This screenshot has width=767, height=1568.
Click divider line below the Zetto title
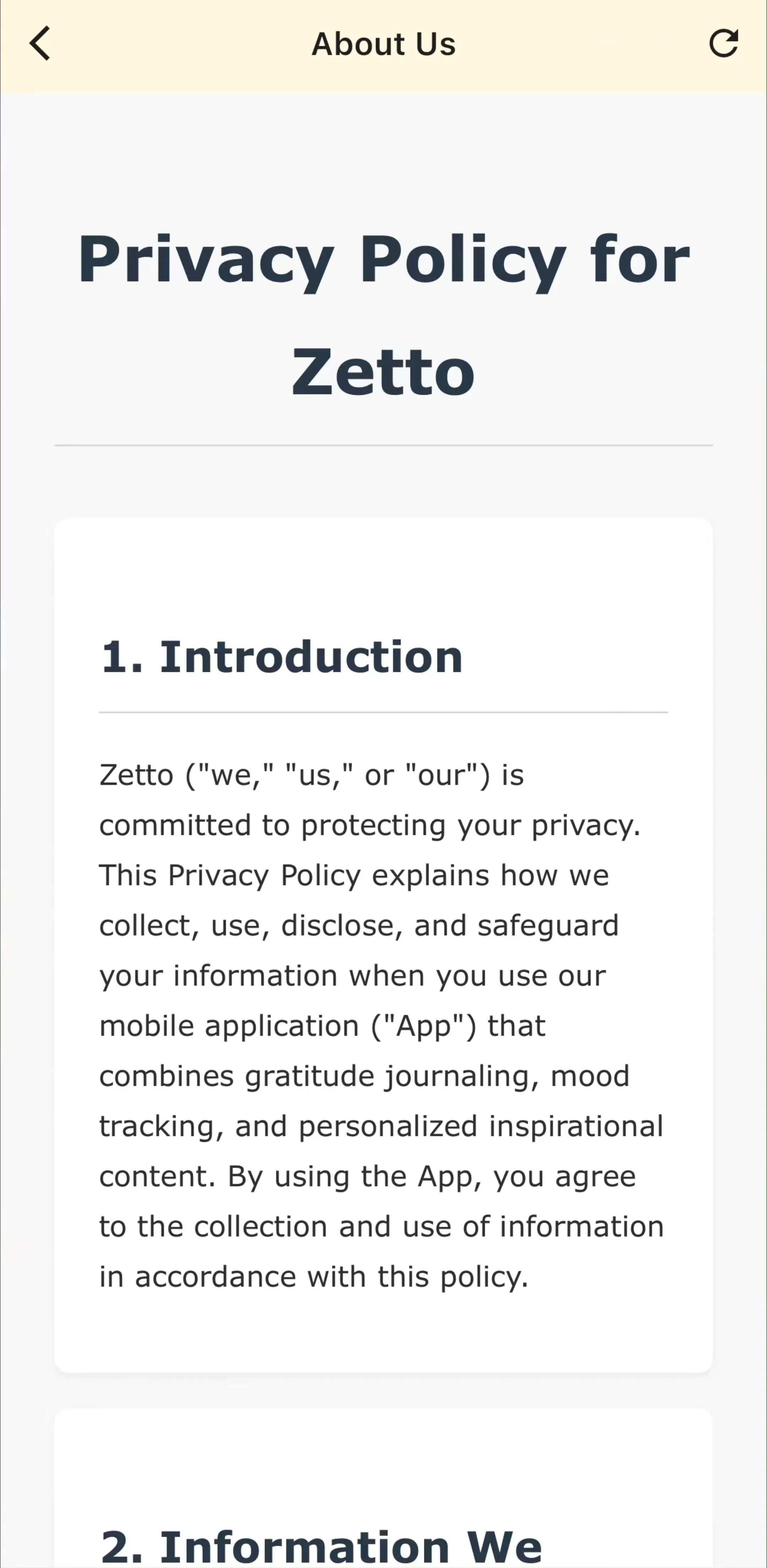[384, 446]
